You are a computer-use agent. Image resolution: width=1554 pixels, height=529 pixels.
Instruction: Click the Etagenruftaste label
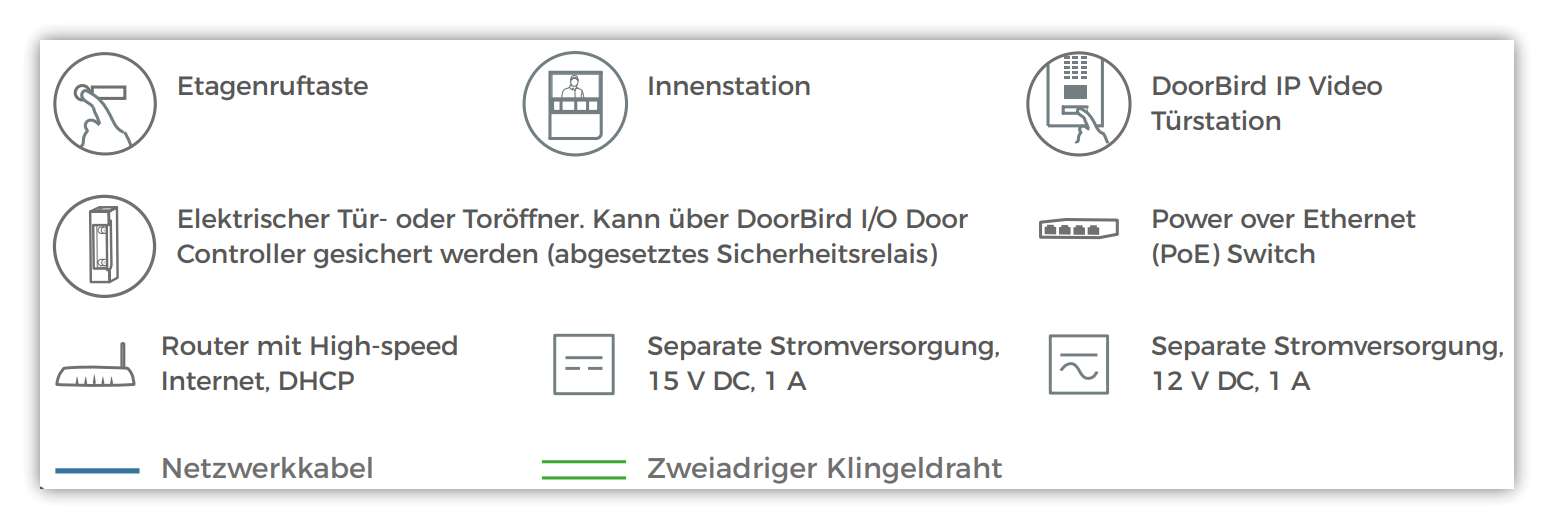coord(272,87)
